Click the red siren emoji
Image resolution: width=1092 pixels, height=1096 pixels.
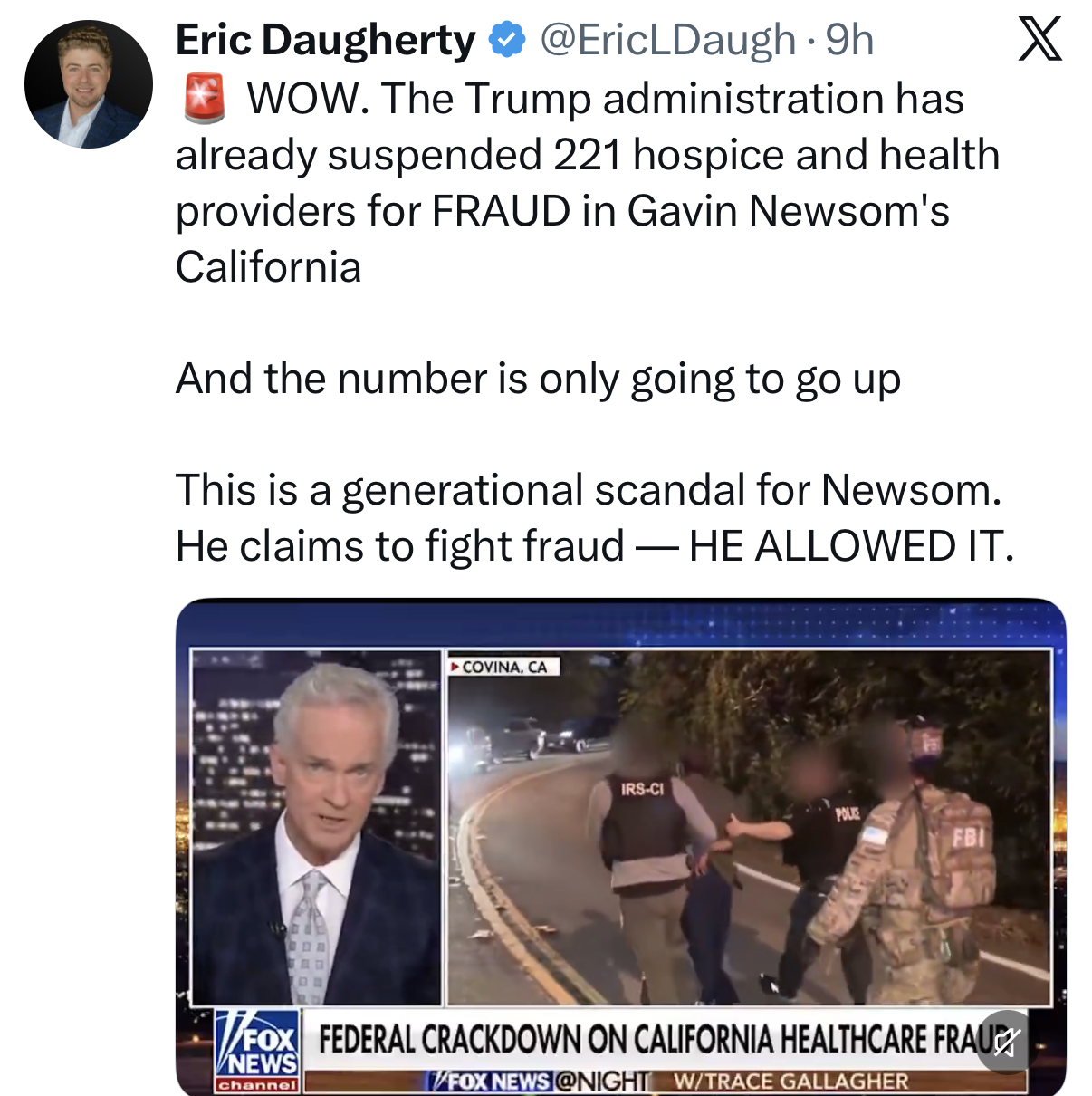pyautogui.click(x=205, y=99)
